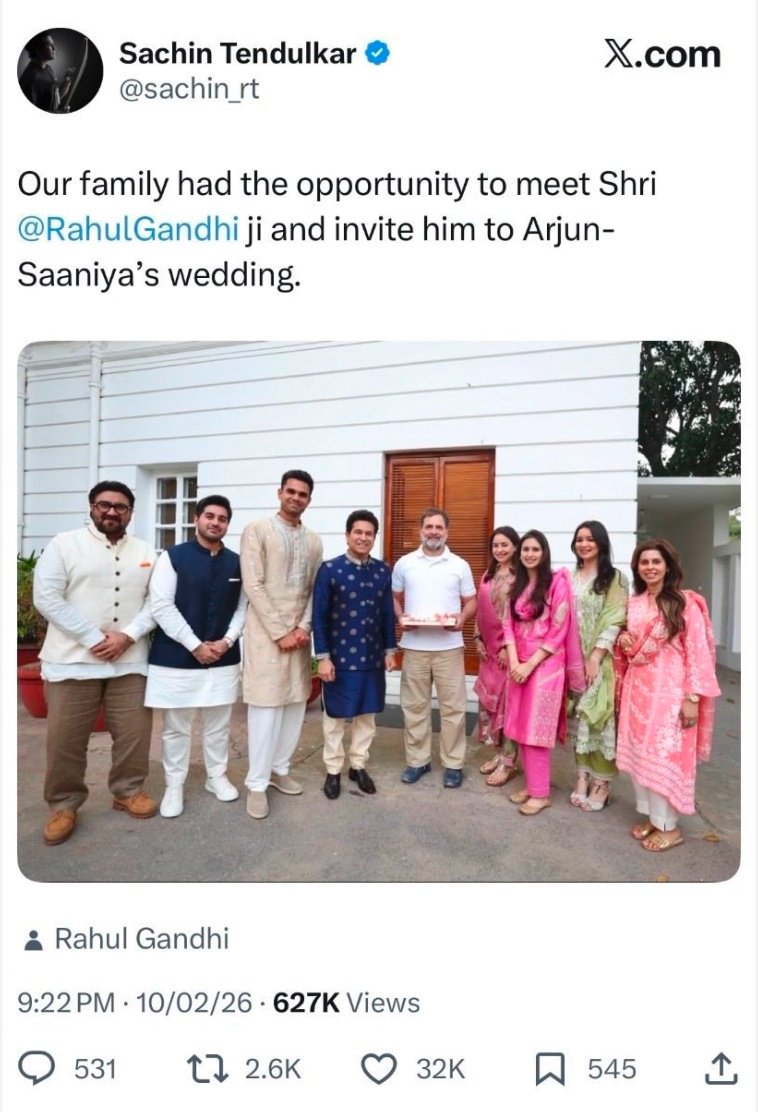Click the Sachin Tendulkar display name
The width and height of the screenshot is (758, 1112).
(x=238, y=53)
